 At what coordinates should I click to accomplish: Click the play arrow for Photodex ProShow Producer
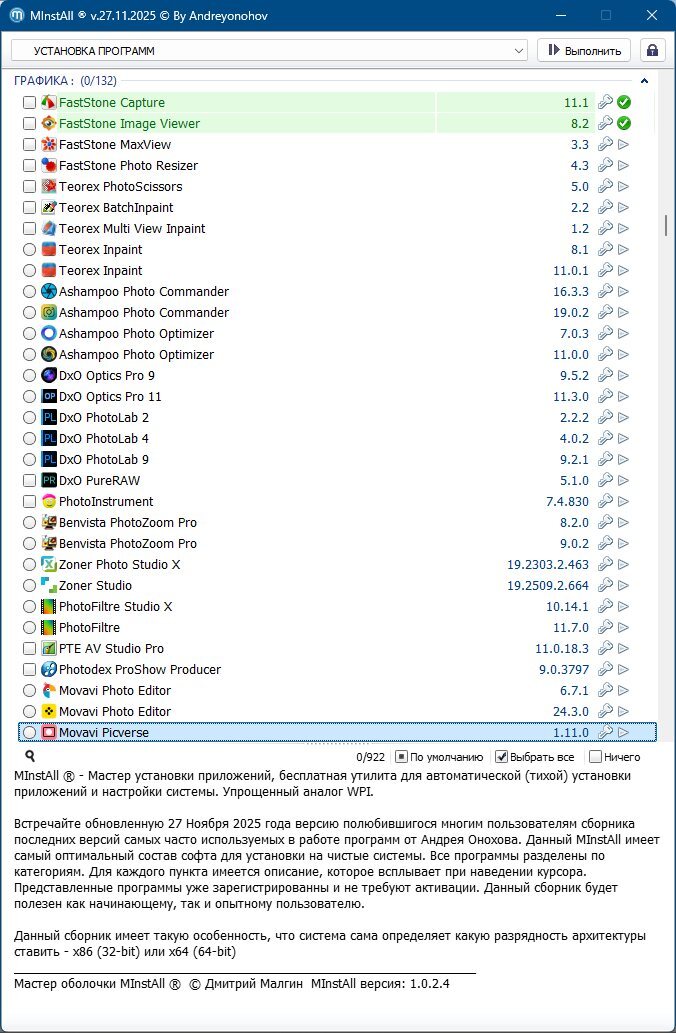624,670
